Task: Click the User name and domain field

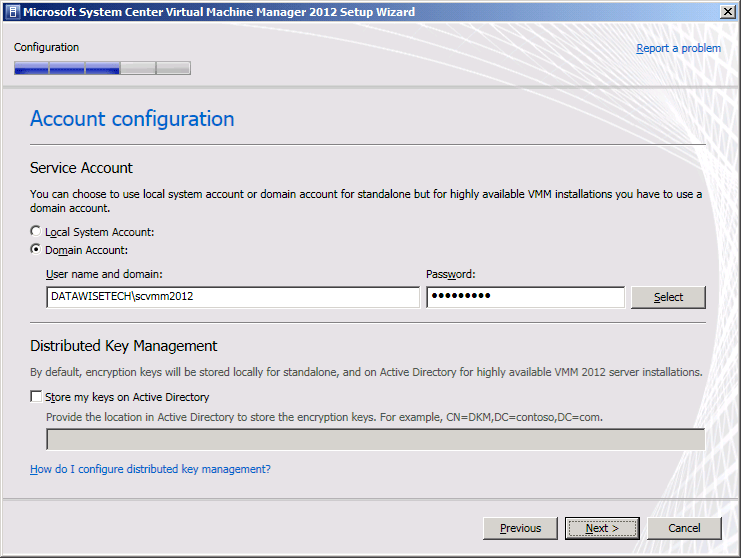Action: tap(233, 297)
